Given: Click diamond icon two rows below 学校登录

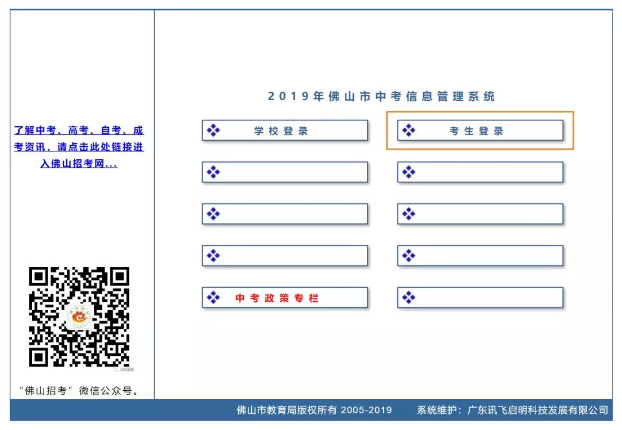Looking at the screenshot, I should click(x=212, y=214).
